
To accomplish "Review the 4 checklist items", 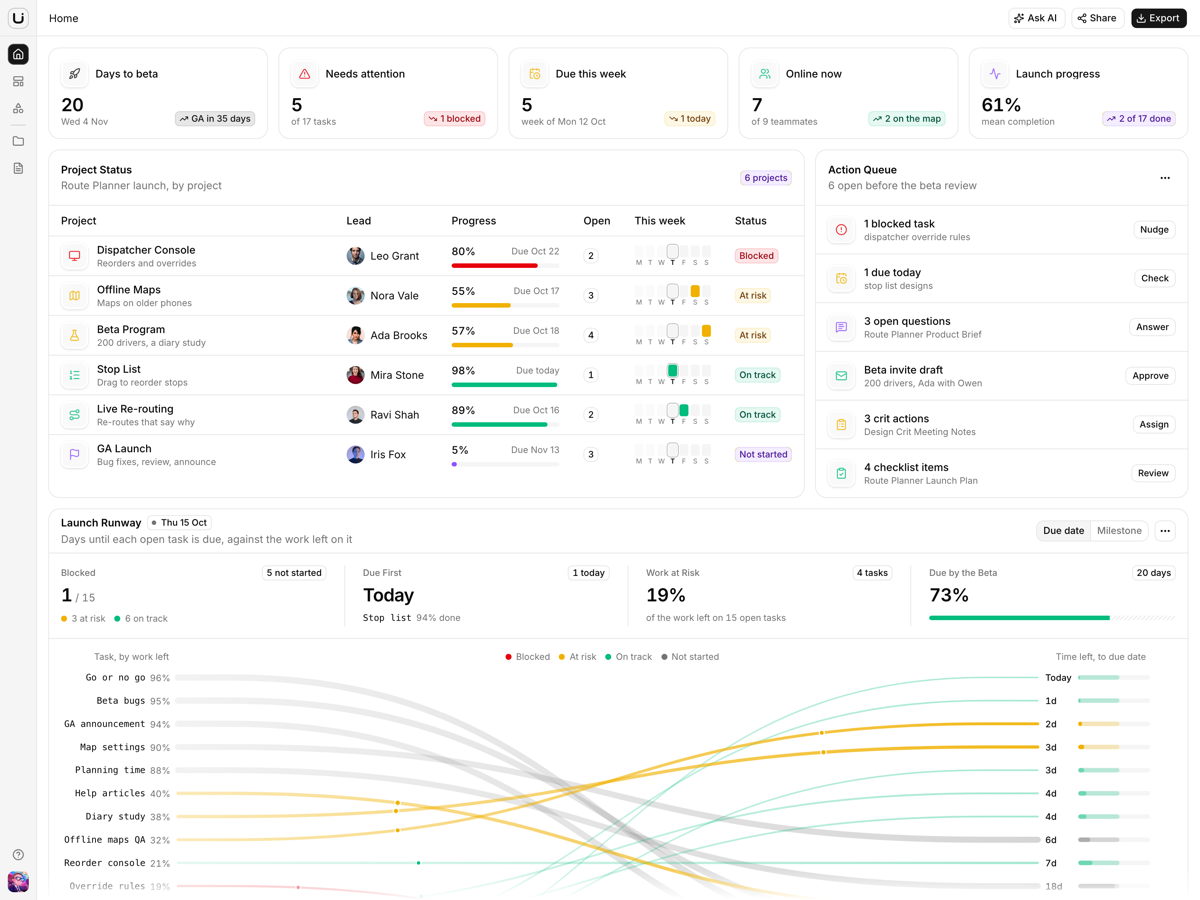I will (1153, 473).
